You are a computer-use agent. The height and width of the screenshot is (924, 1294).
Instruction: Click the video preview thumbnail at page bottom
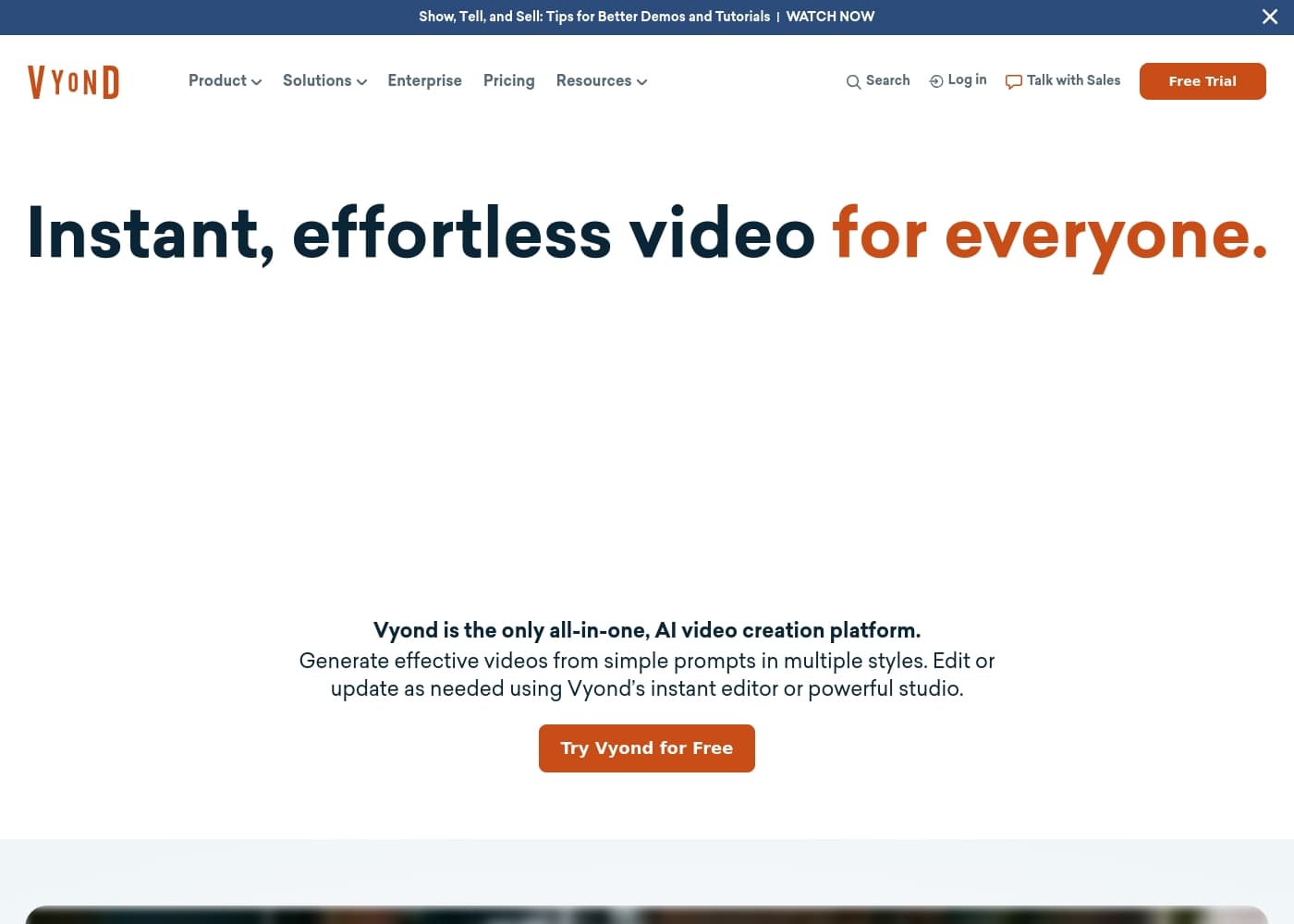647,915
